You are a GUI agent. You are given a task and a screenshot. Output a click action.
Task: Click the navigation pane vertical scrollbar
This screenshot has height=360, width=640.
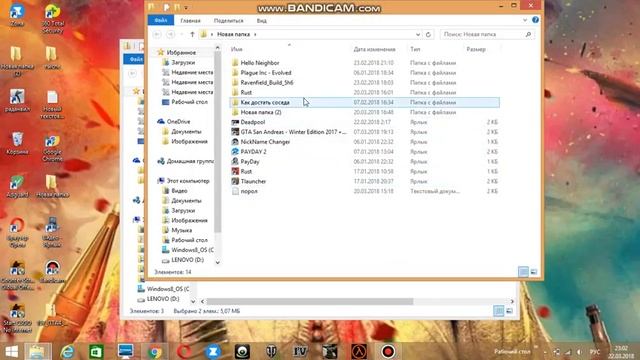coord(218,142)
